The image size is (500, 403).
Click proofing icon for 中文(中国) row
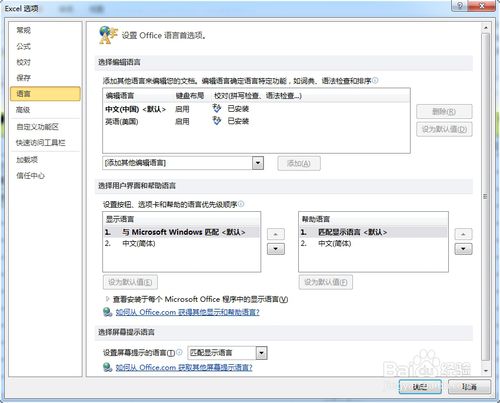click(x=217, y=108)
